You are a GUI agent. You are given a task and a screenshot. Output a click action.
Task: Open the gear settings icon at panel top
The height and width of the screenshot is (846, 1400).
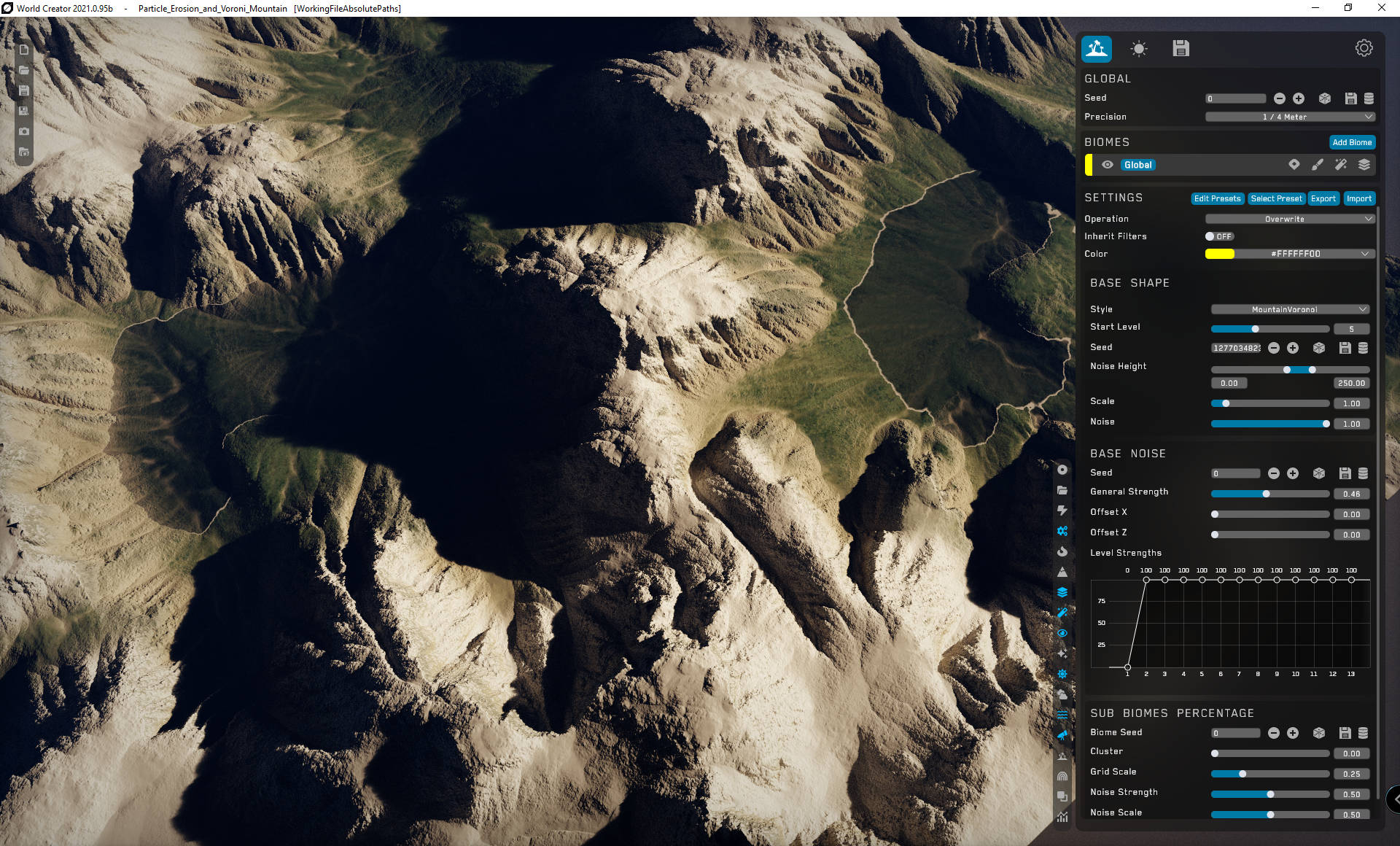[1364, 48]
